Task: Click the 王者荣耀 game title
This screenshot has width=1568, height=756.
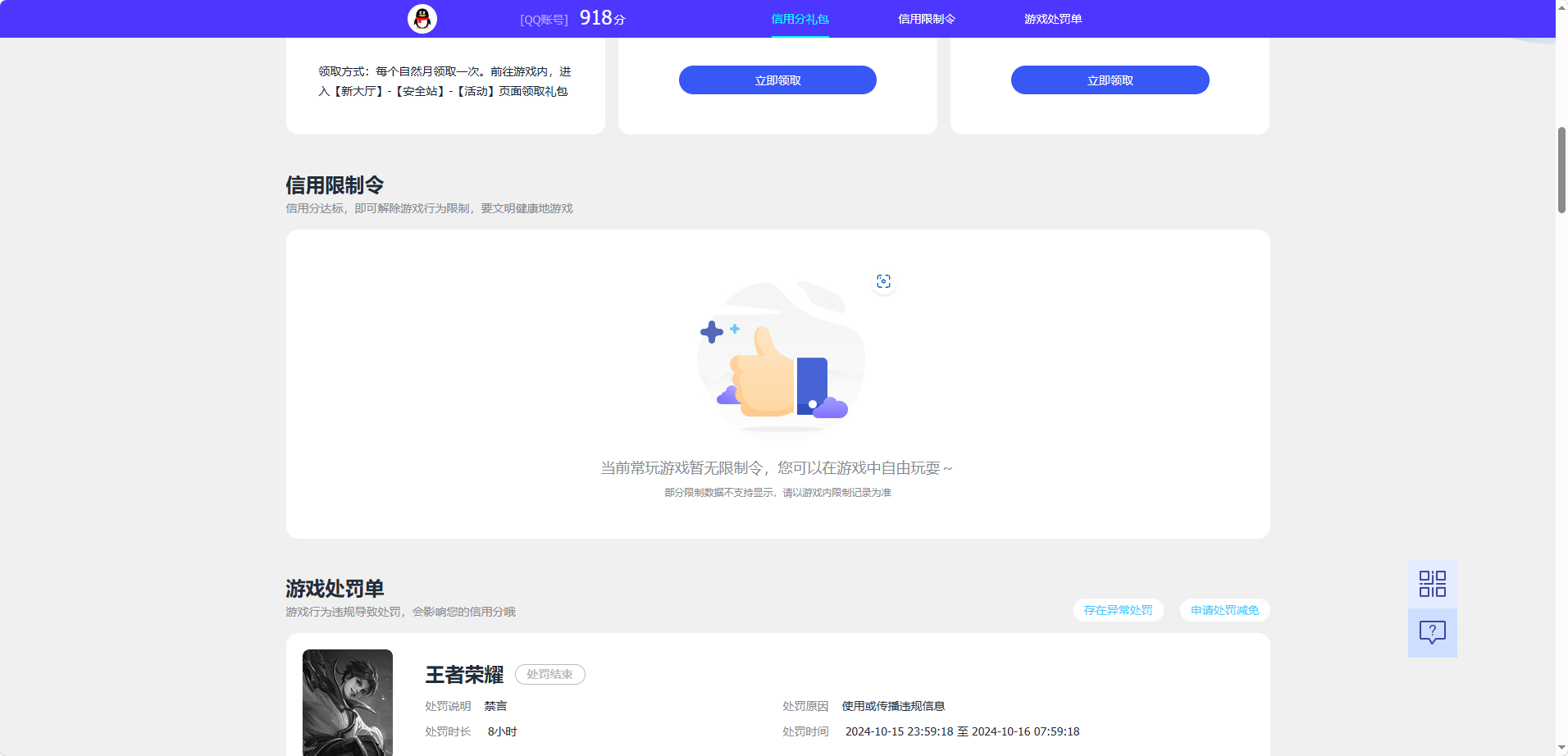Action: (x=464, y=675)
